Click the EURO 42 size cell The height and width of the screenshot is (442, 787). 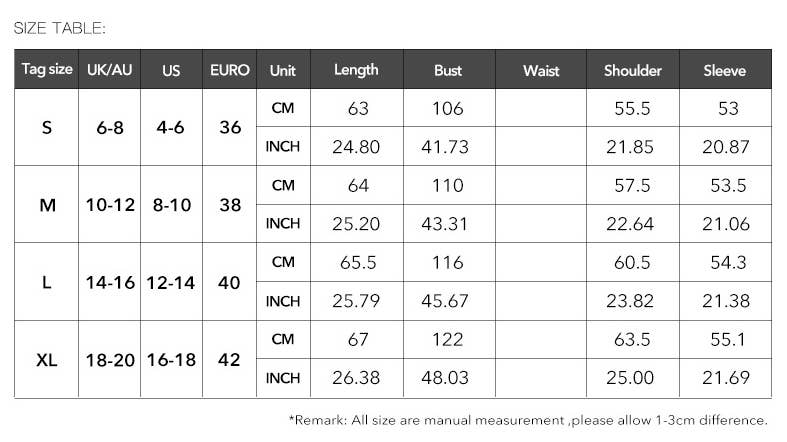click(229, 359)
